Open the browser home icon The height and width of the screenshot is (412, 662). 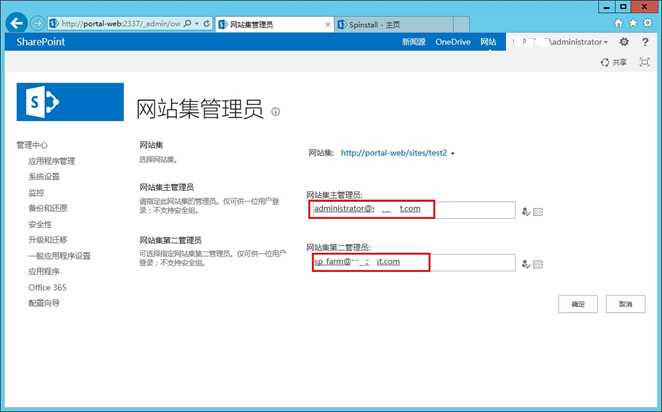619,24
